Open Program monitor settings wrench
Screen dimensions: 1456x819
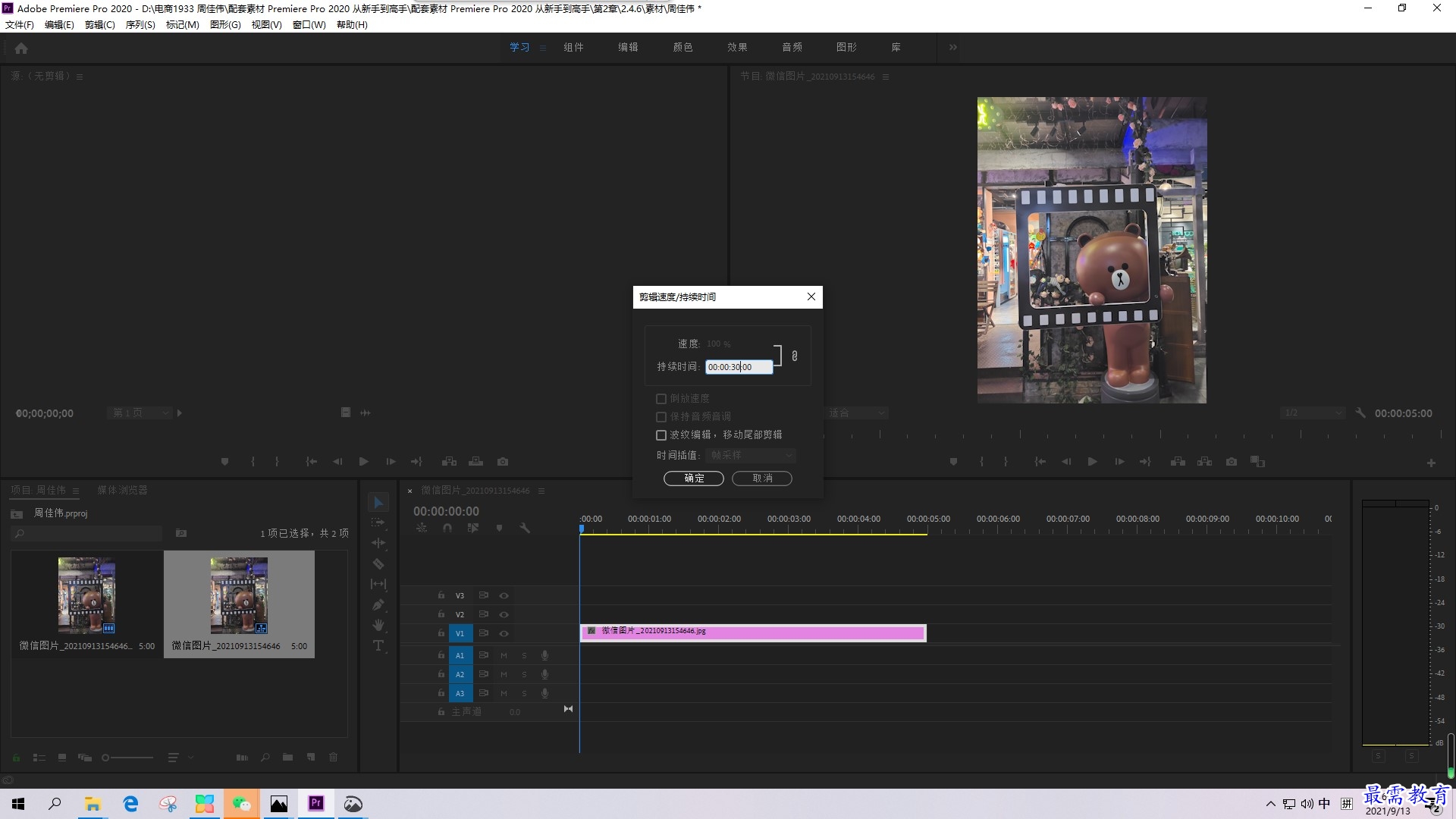click(x=1360, y=413)
